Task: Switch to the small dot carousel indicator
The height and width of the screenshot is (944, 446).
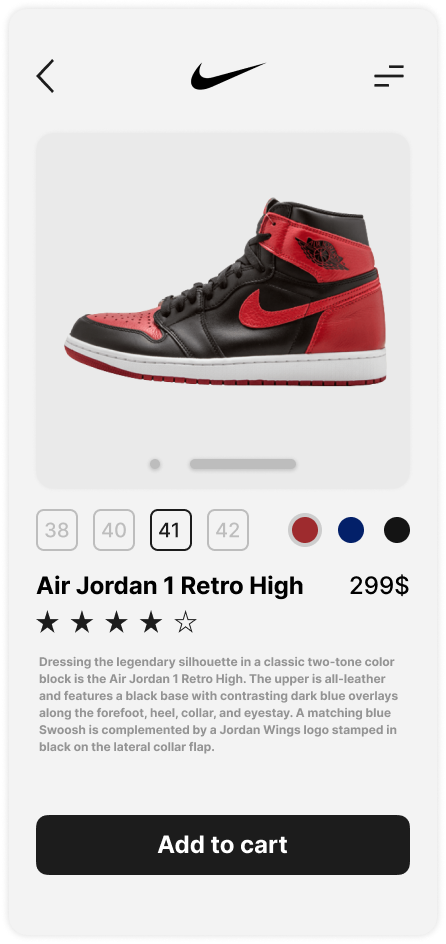Action: coord(155,464)
